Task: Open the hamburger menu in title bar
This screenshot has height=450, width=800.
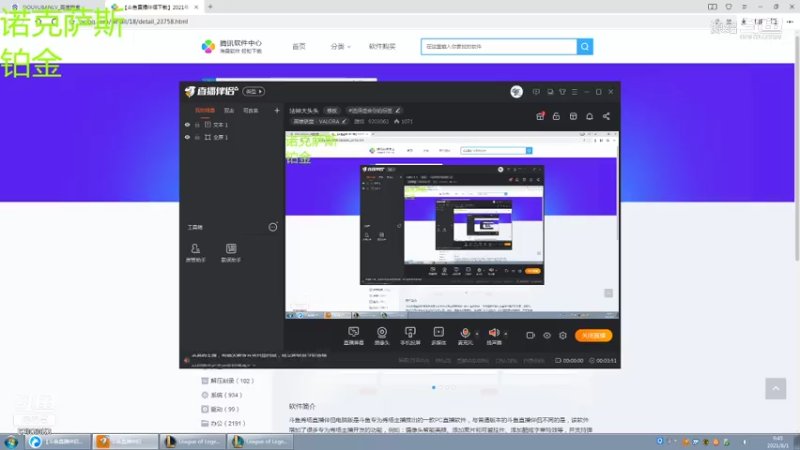Action: (x=574, y=92)
